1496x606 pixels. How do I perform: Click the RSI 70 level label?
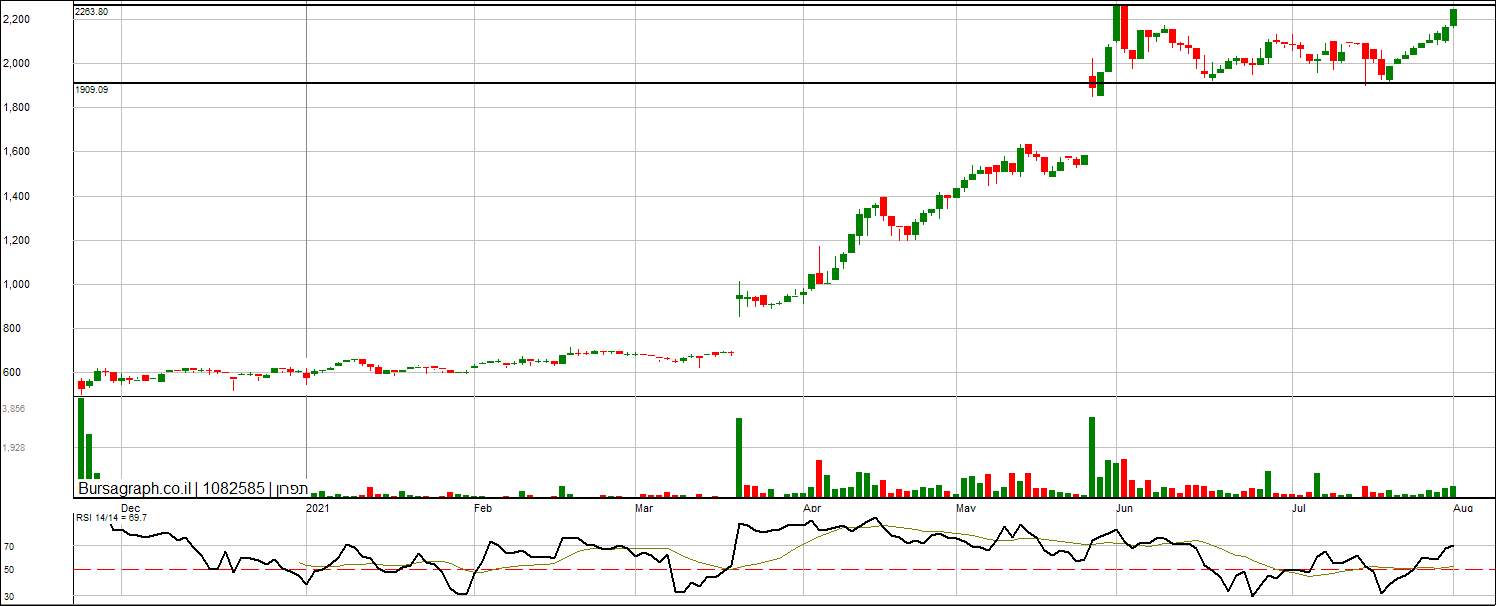9,547
